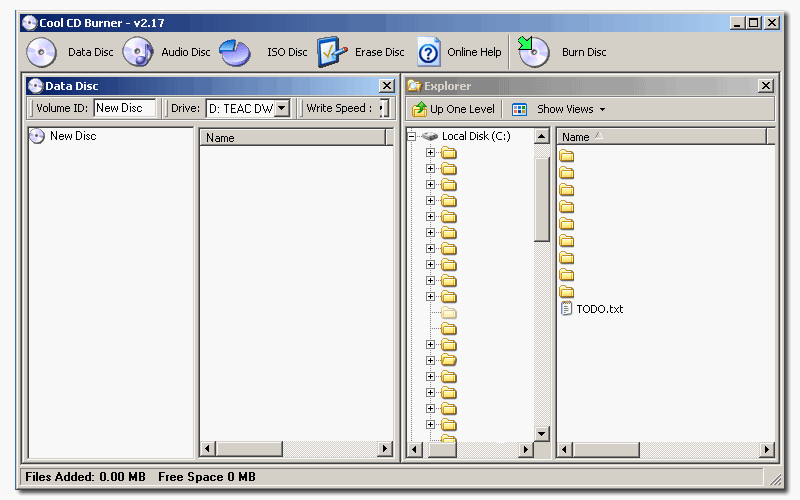
Task: Minimize the Cool CD Burner window
Action: pyautogui.click(x=737, y=23)
